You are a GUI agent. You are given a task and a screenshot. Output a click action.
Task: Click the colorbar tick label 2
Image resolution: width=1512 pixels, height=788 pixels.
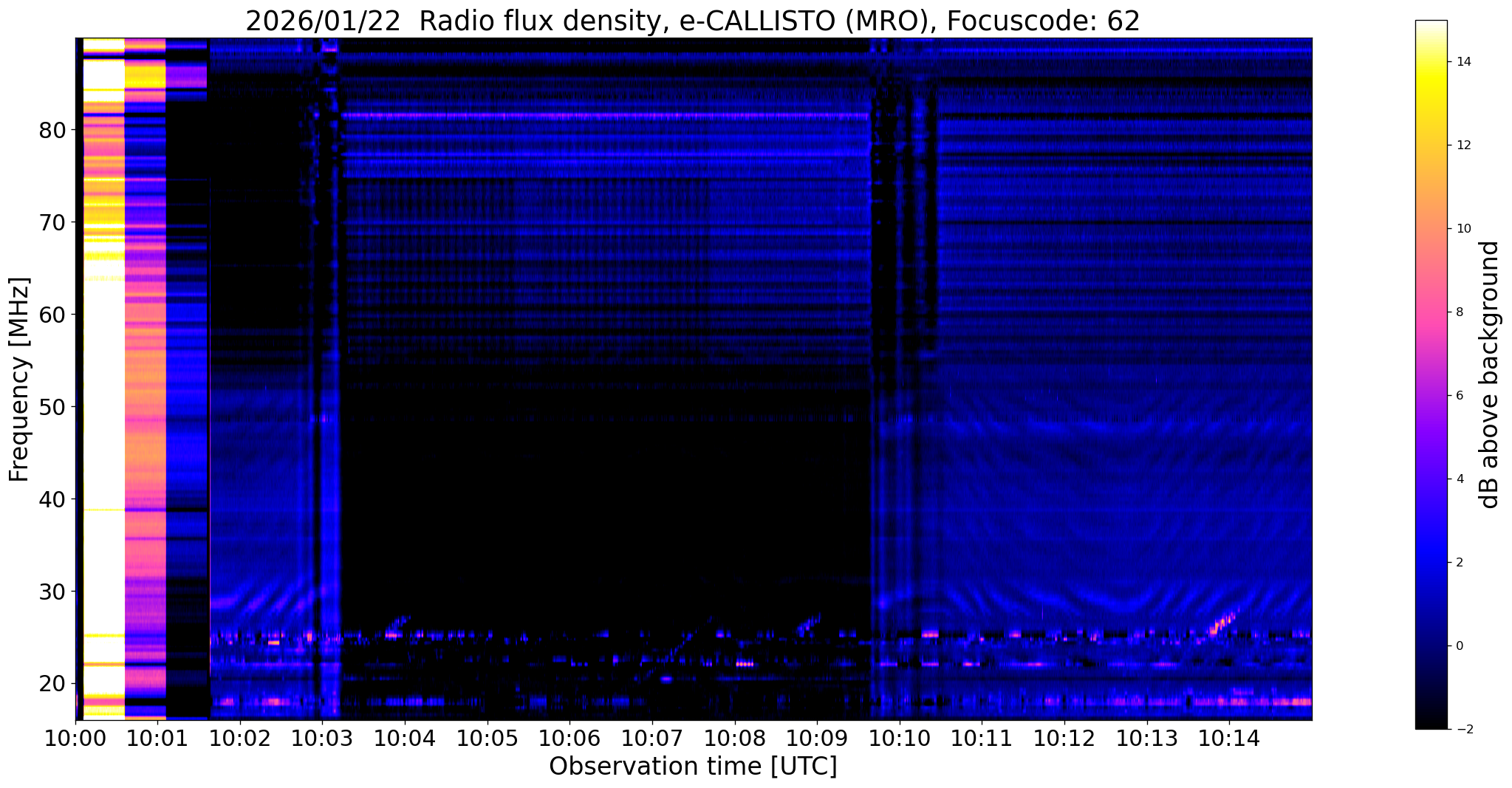tap(1459, 563)
